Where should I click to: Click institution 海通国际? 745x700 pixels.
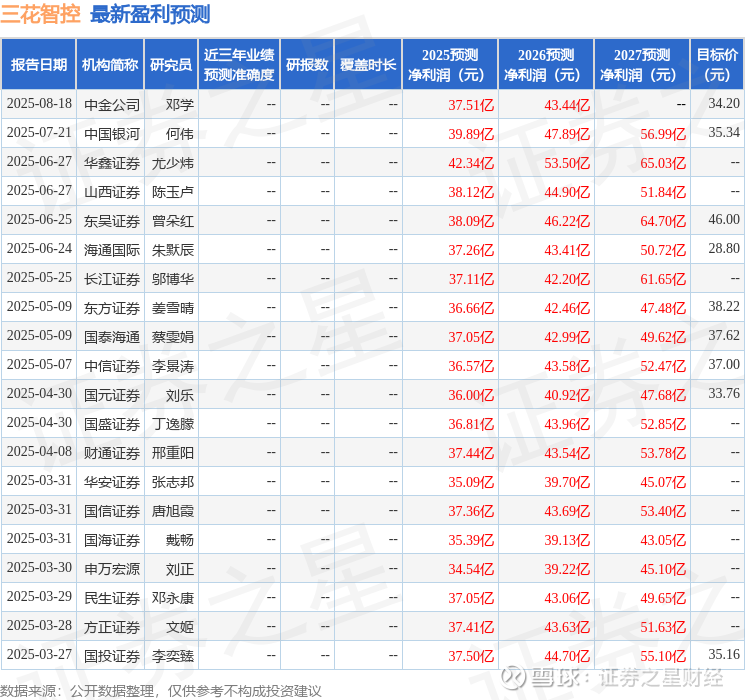[112, 250]
